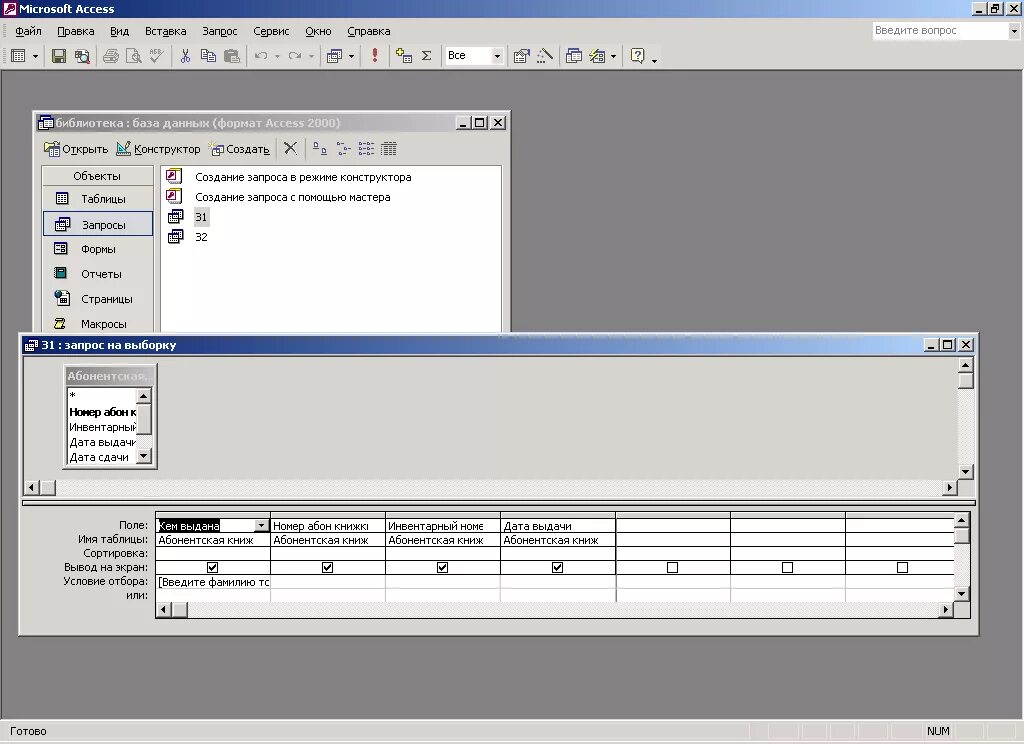Cut selection with the scissors icon
Image resolution: width=1024 pixels, height=744 pixels.
[x=185, y=56]
